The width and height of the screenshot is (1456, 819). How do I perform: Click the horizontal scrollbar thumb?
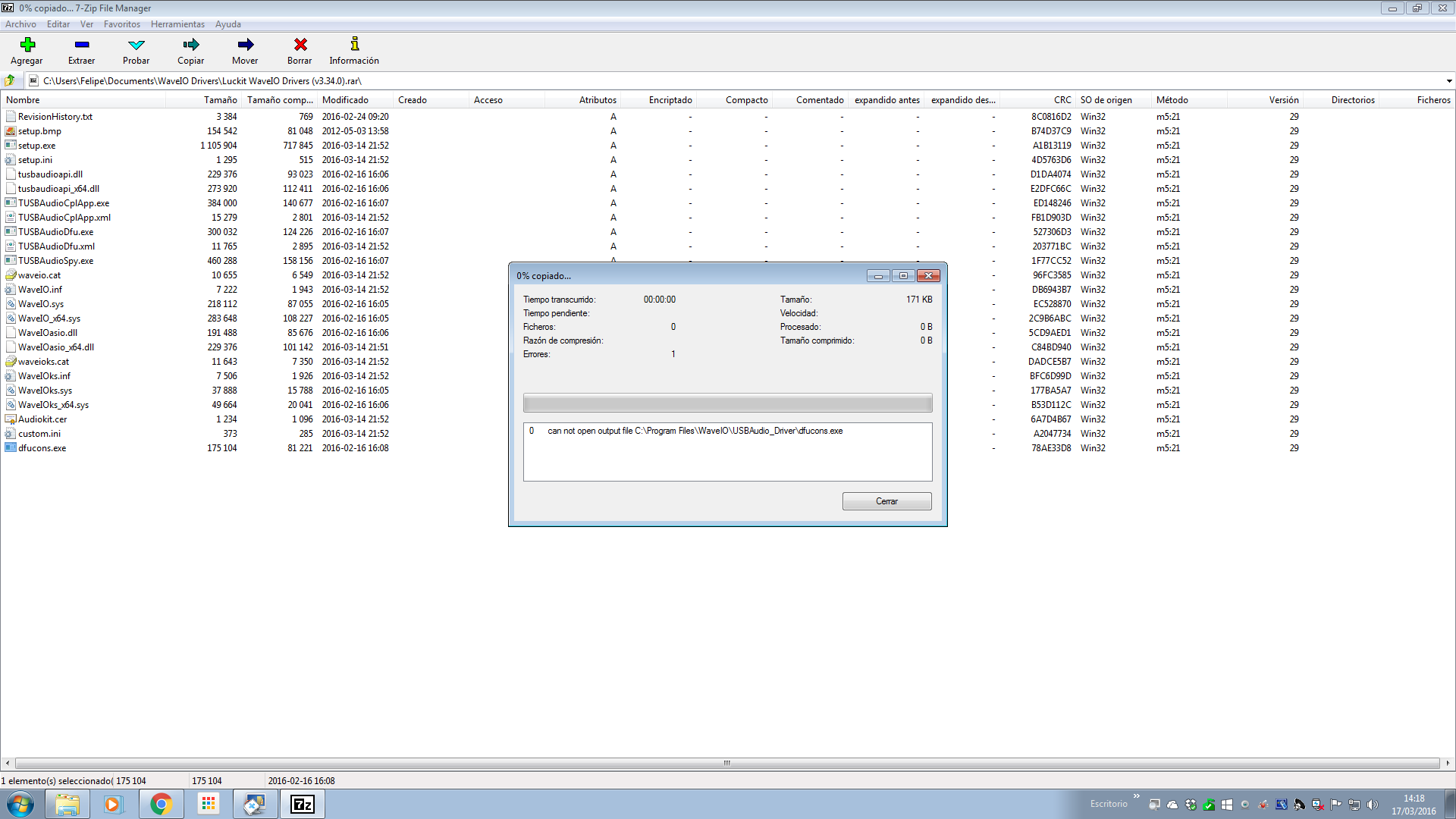tap(727, 763)
